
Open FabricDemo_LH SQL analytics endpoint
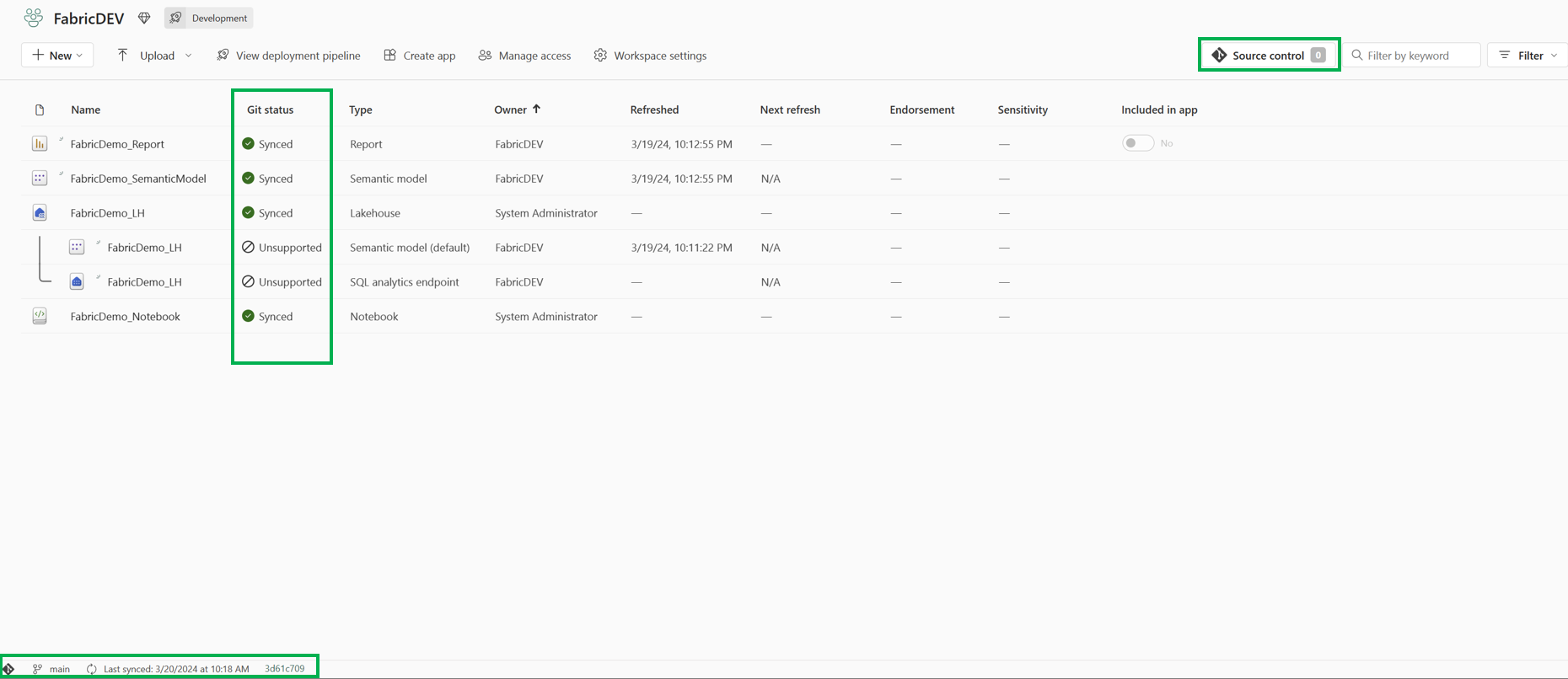pyautogui.click(x=144, y=282)
